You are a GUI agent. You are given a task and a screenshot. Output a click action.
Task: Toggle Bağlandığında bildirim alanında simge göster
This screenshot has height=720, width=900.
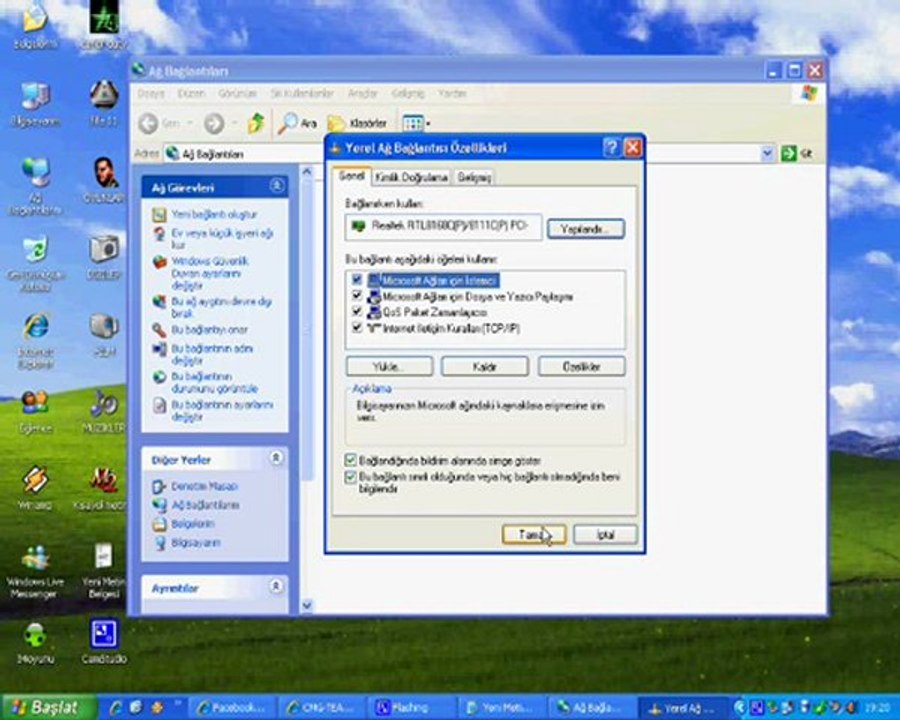click(x=350, y=460)
